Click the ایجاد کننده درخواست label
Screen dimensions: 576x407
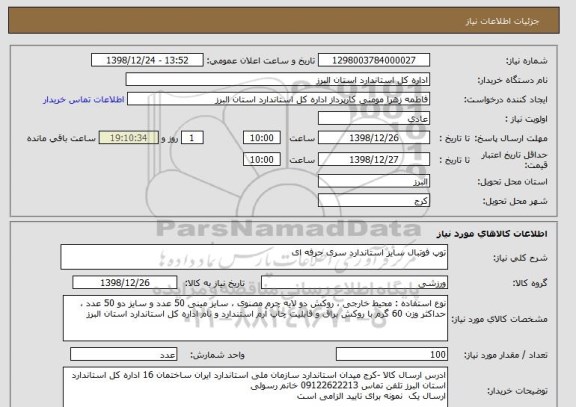coord(506,100)
